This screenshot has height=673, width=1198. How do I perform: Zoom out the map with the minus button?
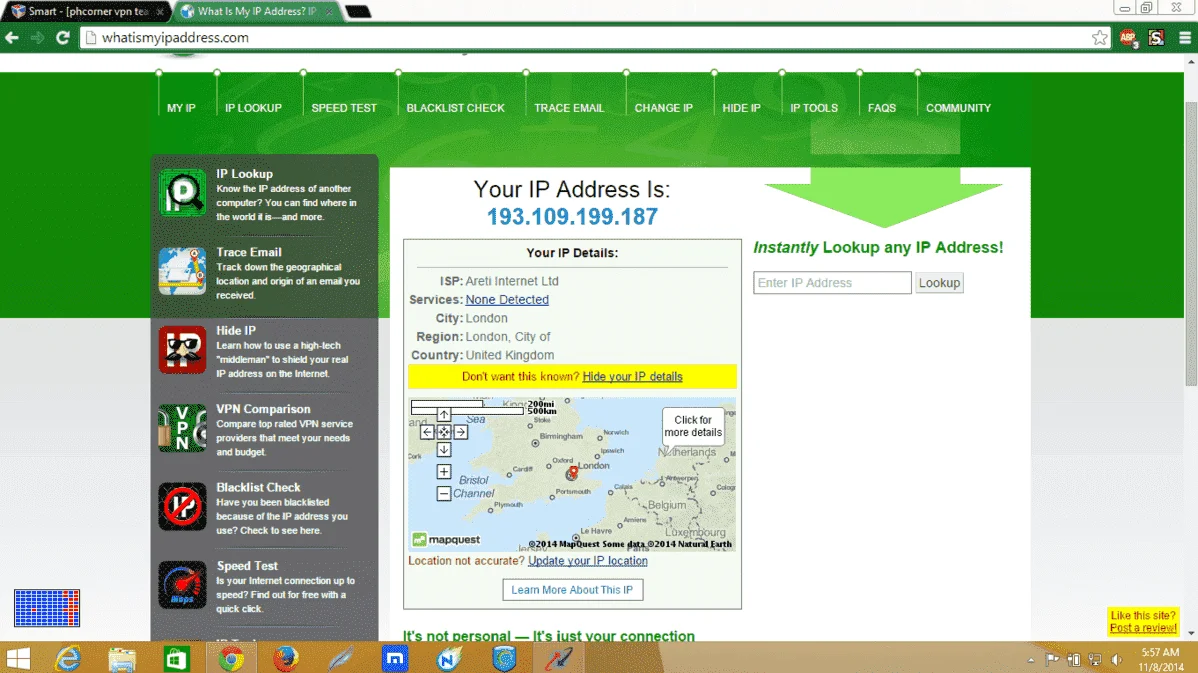tap(444, 493)
